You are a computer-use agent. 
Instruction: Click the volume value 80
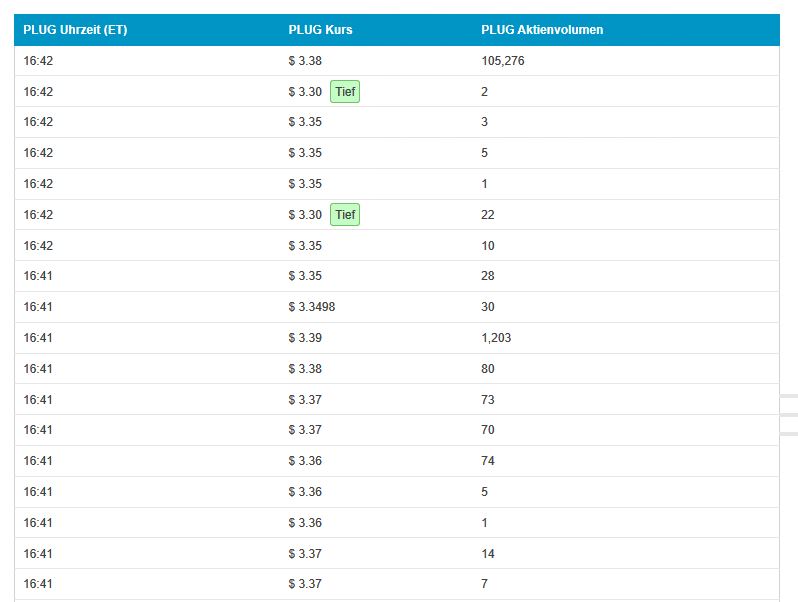(488, 368)
